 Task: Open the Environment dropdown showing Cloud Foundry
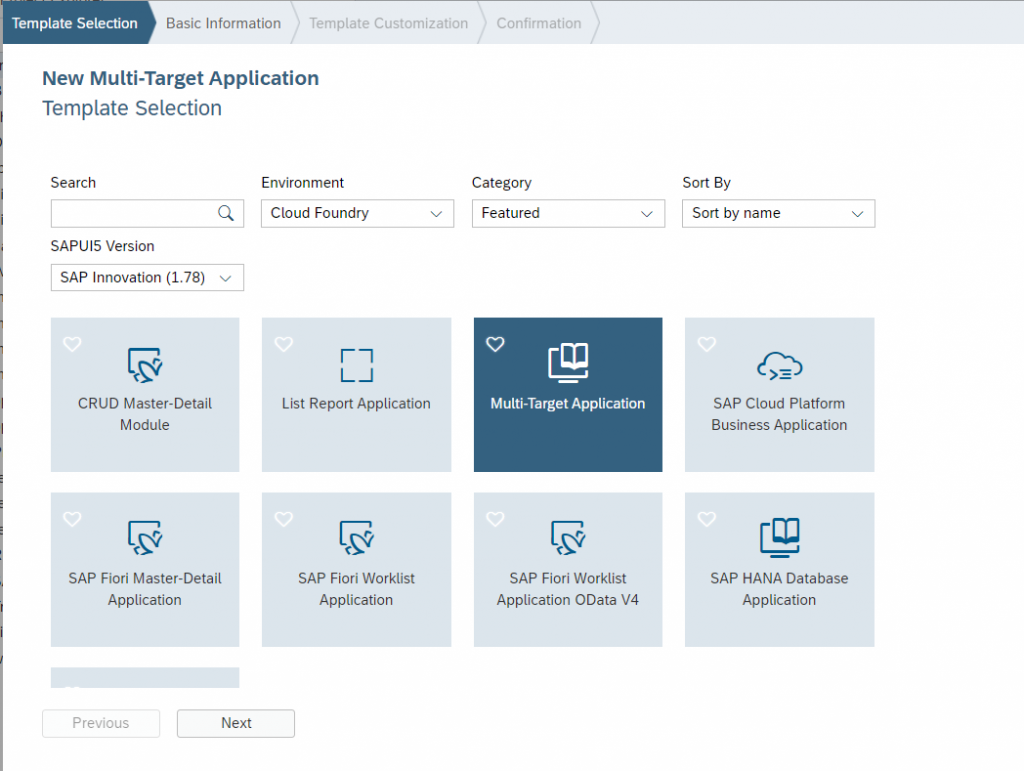(357, 213)
